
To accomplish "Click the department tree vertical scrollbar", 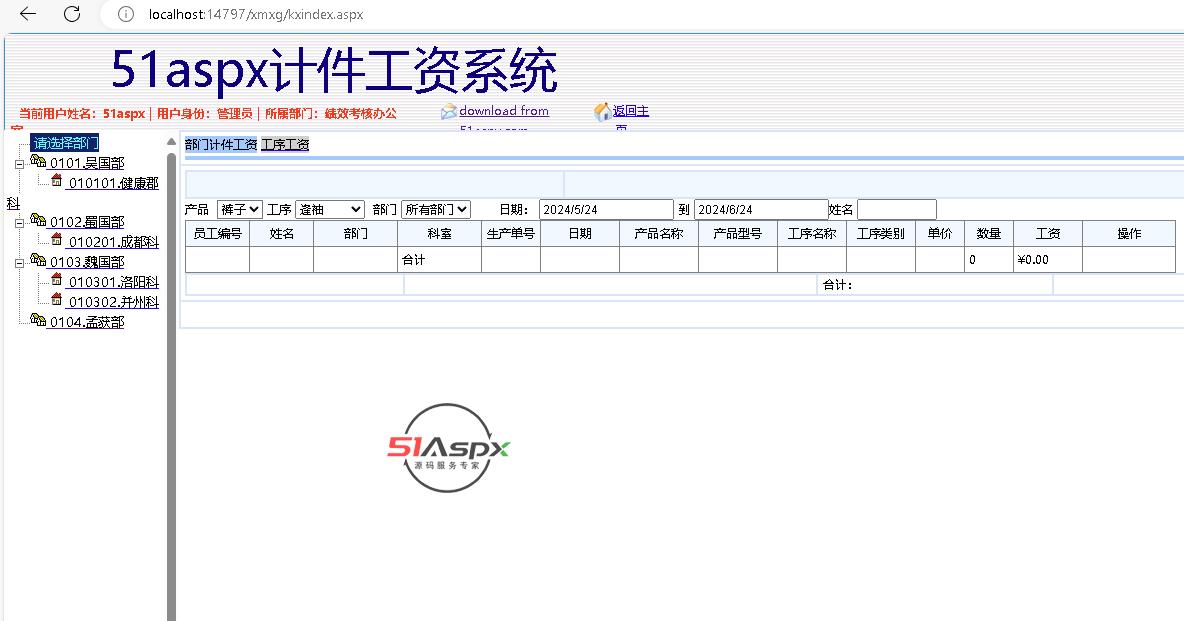I will tap(171, 385).
